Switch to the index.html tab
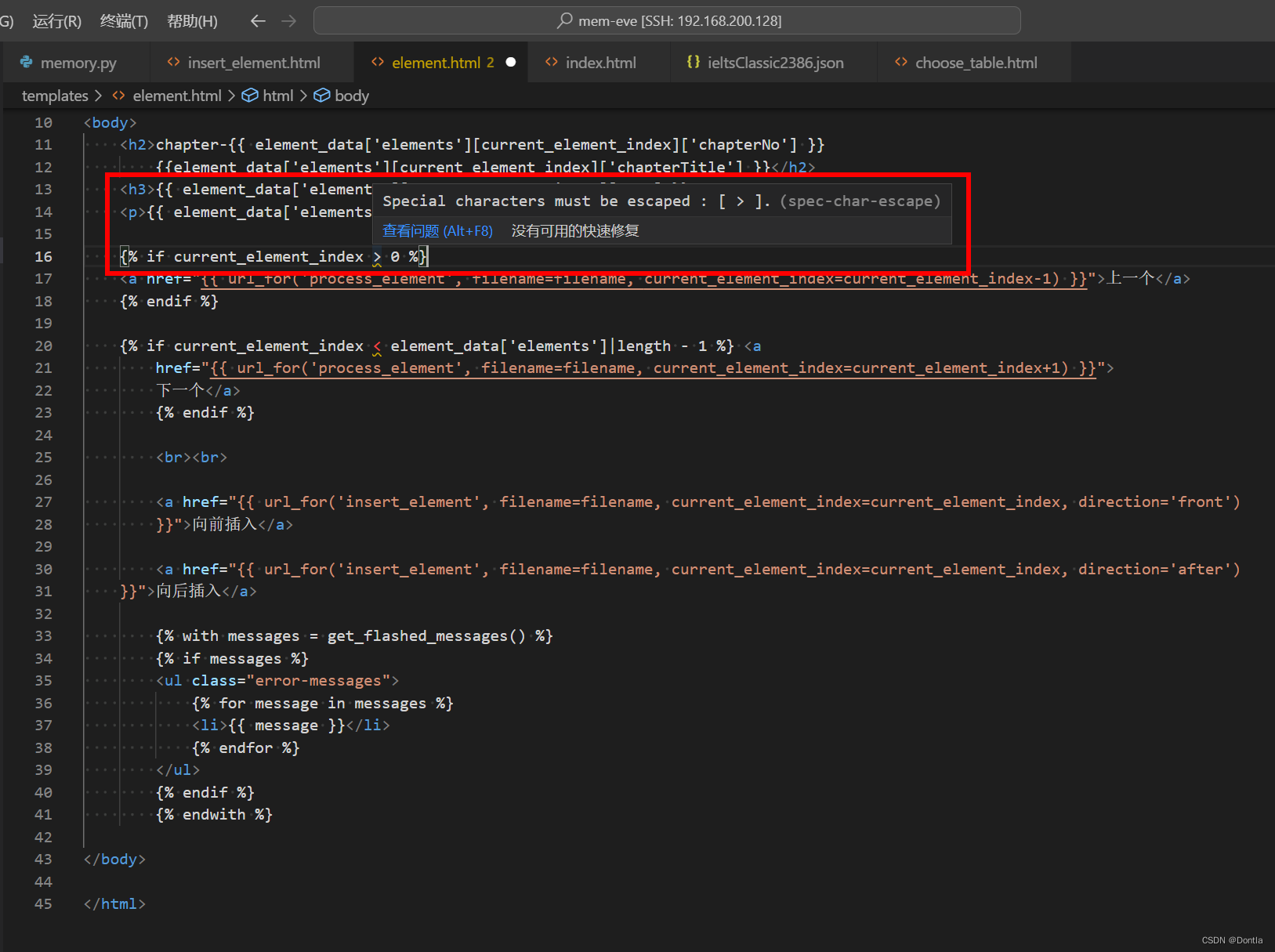The image size is (1275, 952). coord(600,62)
